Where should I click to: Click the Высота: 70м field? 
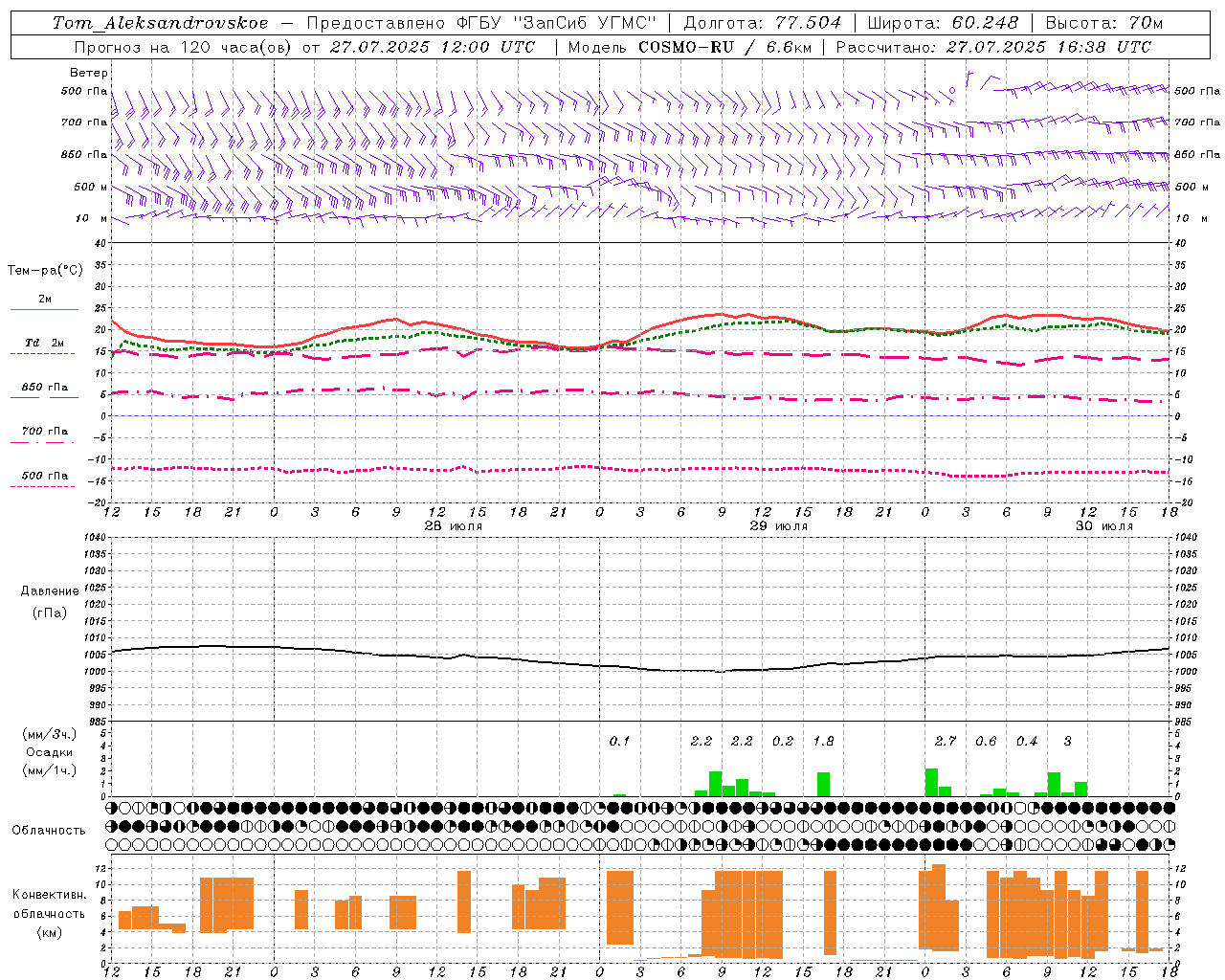(1104, 23)
